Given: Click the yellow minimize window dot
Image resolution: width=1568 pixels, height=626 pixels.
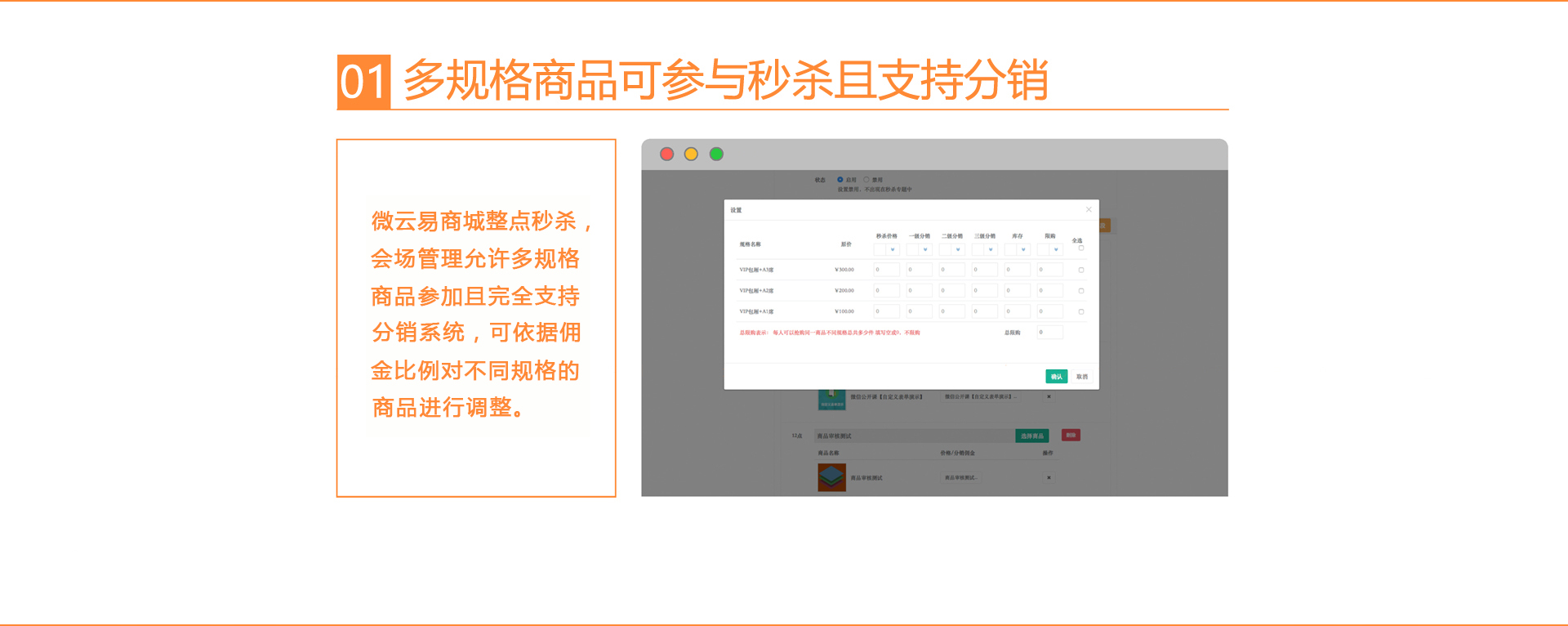Looking at the screenshot, I should (x=691, y=154).
